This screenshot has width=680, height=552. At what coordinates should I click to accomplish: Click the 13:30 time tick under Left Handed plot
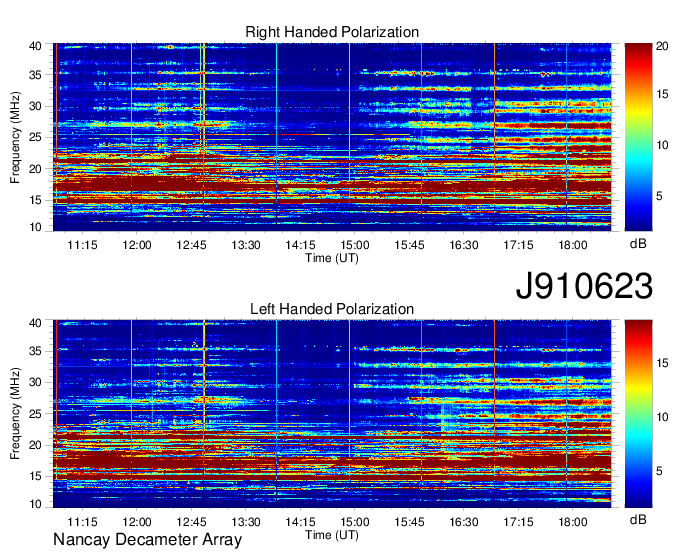[x=246, y=522]
